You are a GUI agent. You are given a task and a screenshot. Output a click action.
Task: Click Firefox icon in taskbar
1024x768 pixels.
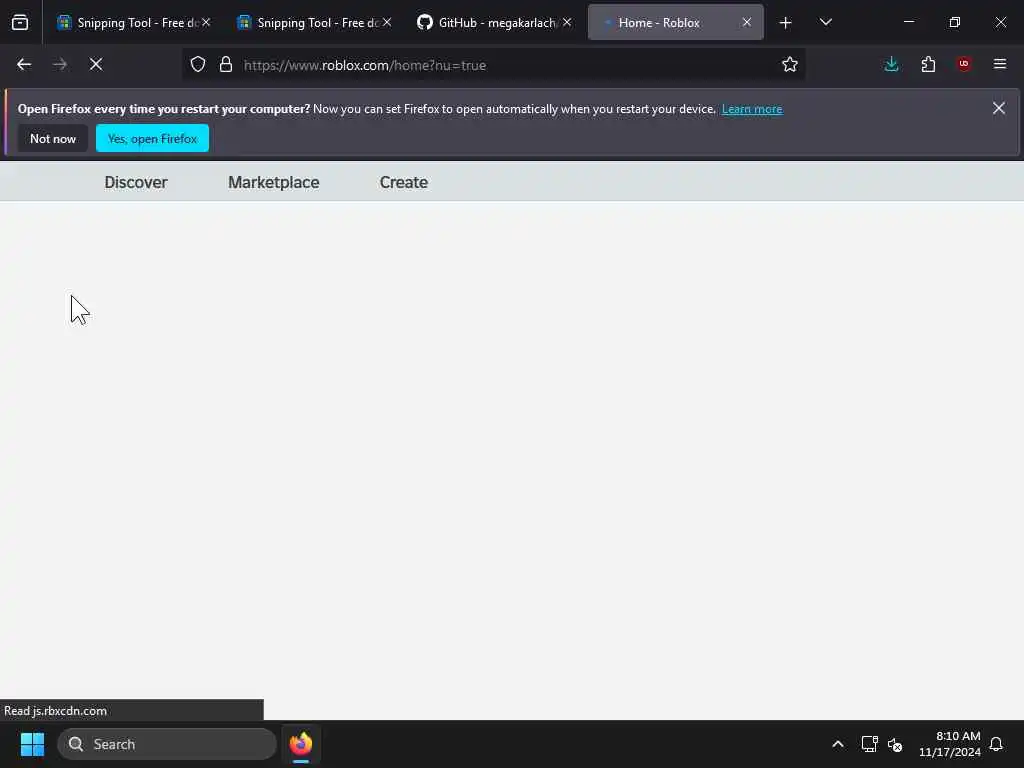coord(301,744)
